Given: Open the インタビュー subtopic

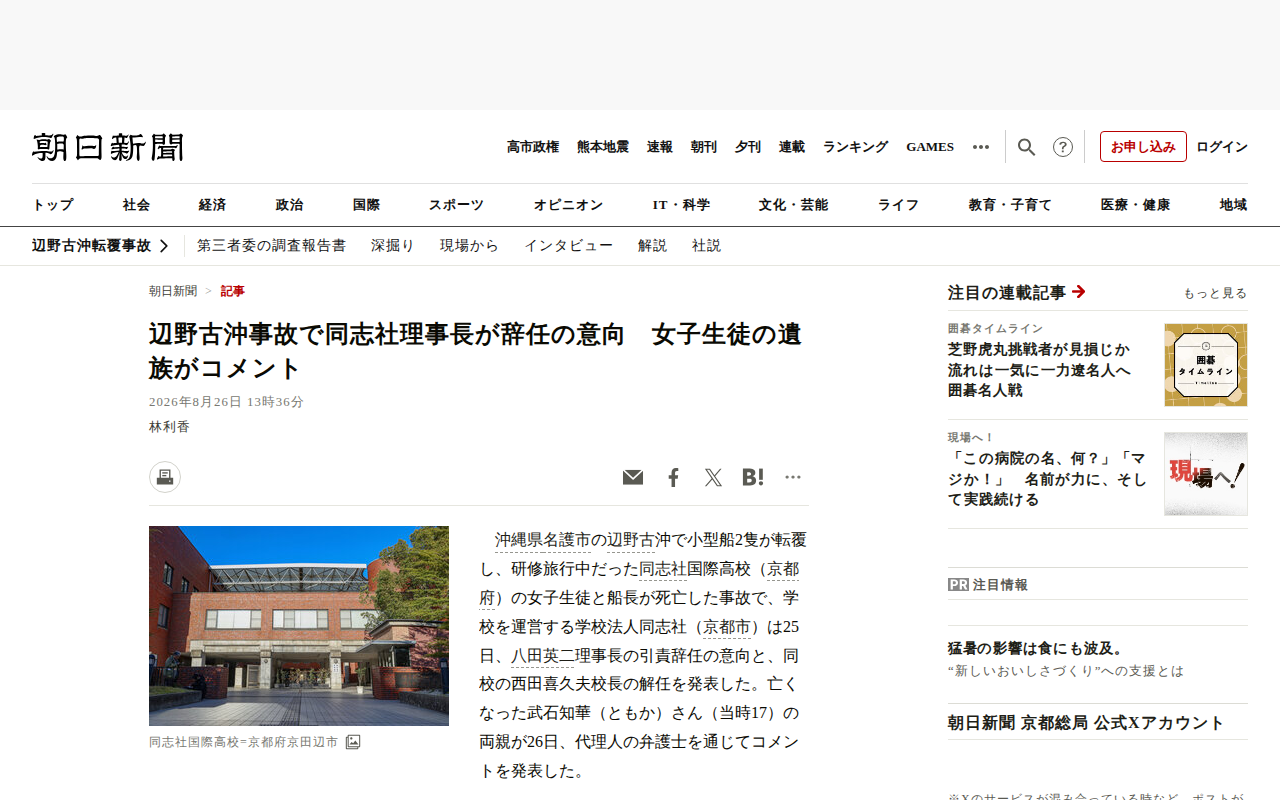Looking at the screenshot, I should pyautogui.click(x=569, y=246).
